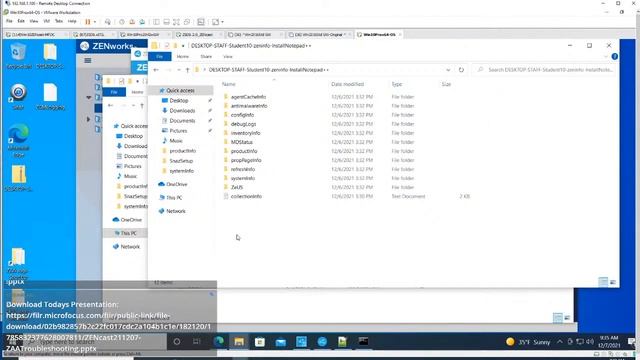640x360 pixels.
Task: Open Microsoft Edge desktop shortcut
Action: (18, 140)
